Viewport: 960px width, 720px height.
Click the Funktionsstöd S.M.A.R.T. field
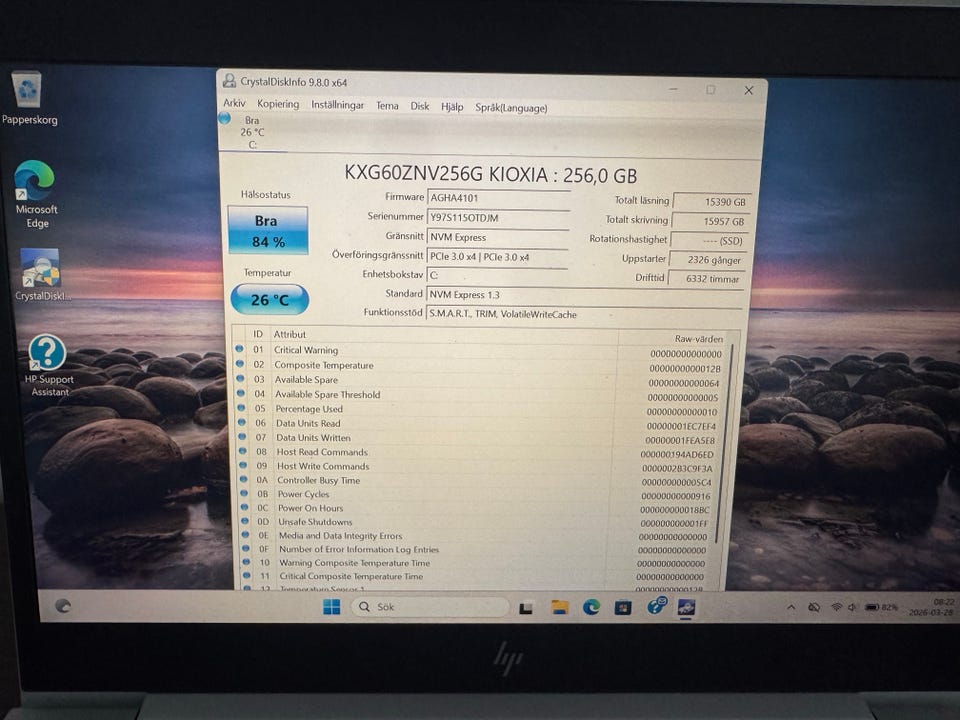click(x=585, y=314)
